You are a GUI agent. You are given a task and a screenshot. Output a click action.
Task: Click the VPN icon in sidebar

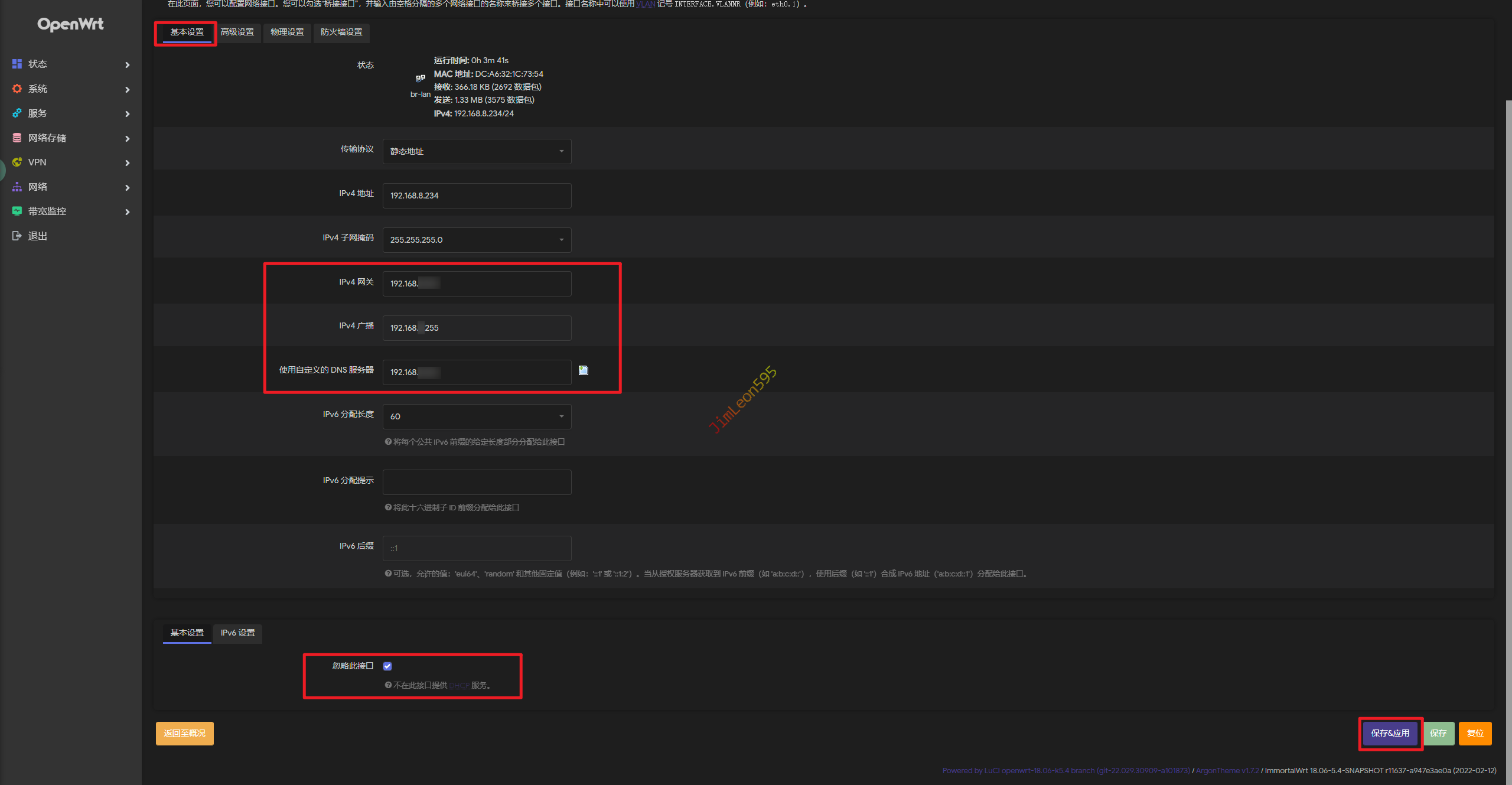tap(17, 162)
